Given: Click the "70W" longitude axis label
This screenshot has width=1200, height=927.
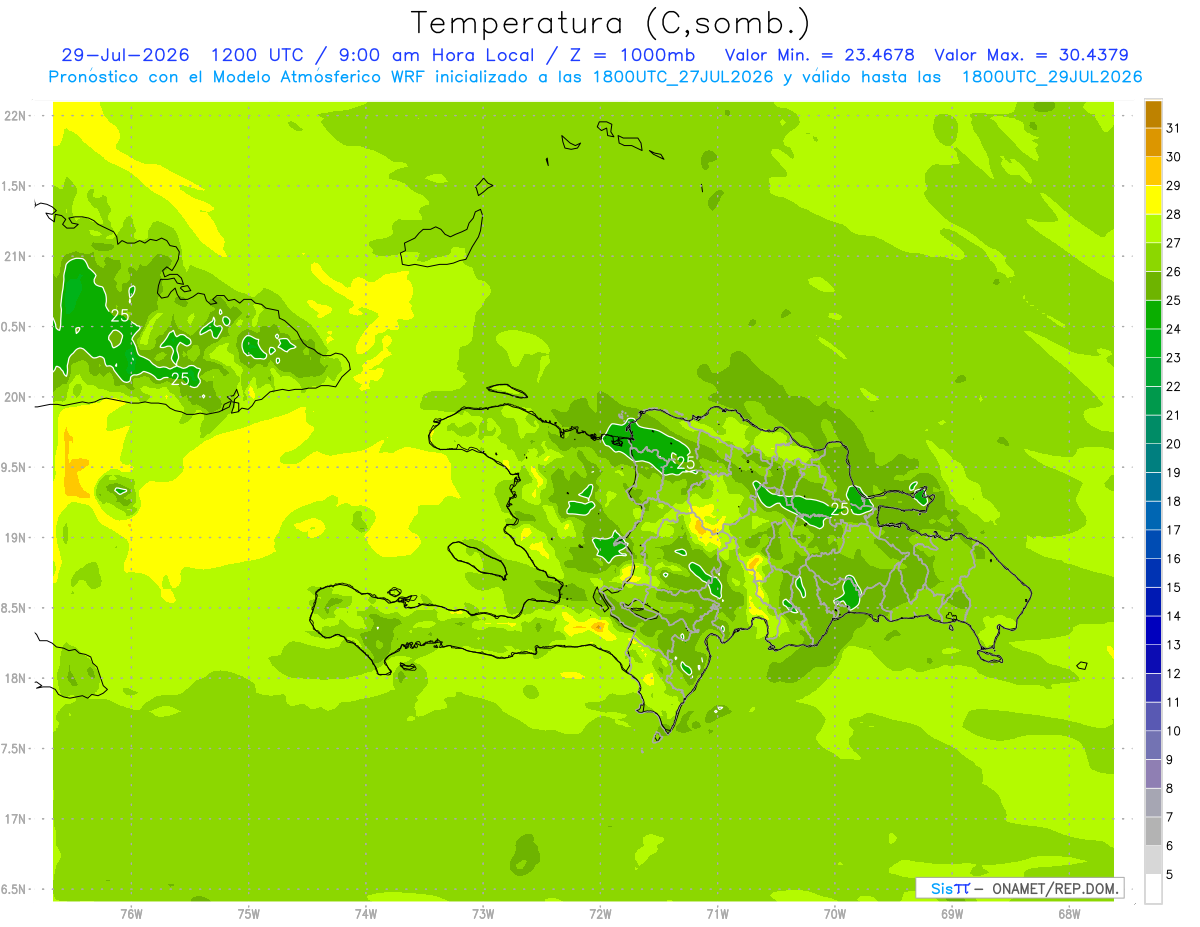Looking at the screenshot, I should (835, 913).
